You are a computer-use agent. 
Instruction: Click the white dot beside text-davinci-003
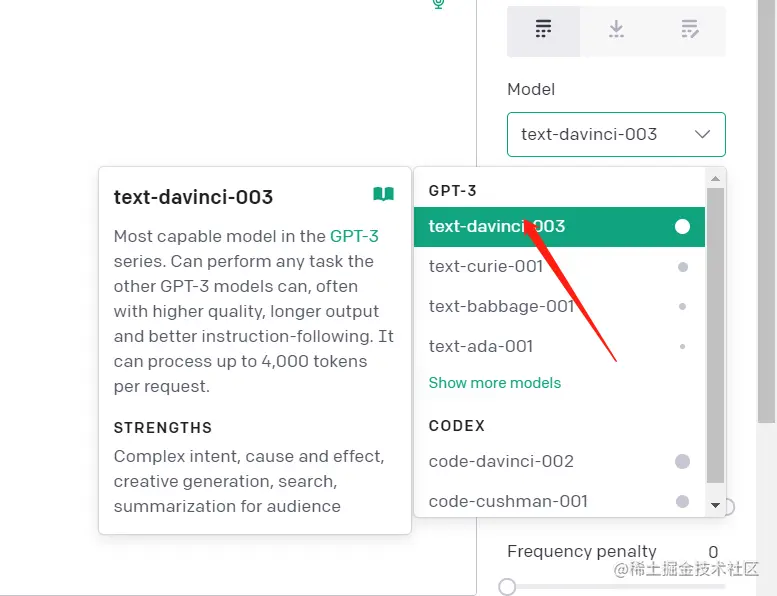[x=682, y=226]
